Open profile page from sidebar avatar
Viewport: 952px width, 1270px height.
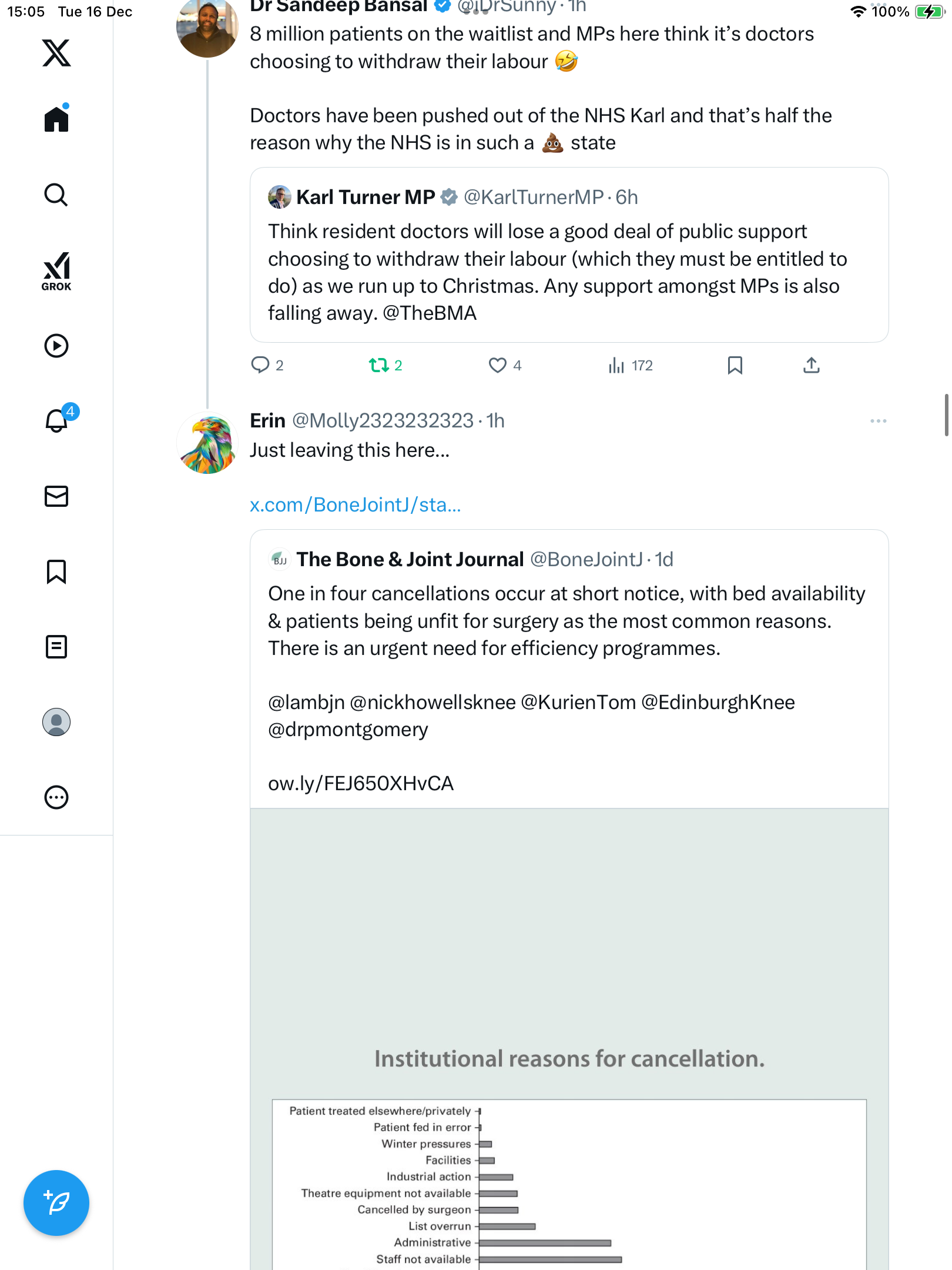56,722
